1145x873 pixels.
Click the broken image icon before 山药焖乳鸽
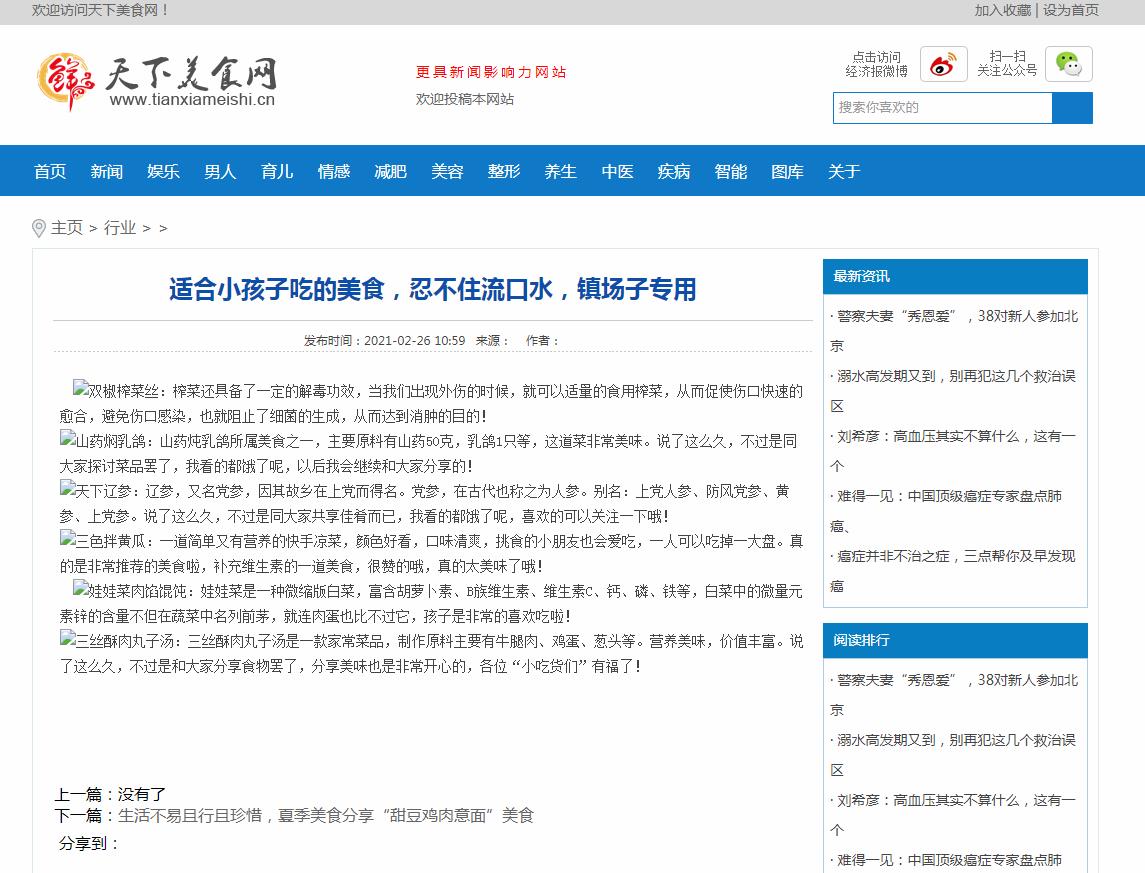coord(67,439)
